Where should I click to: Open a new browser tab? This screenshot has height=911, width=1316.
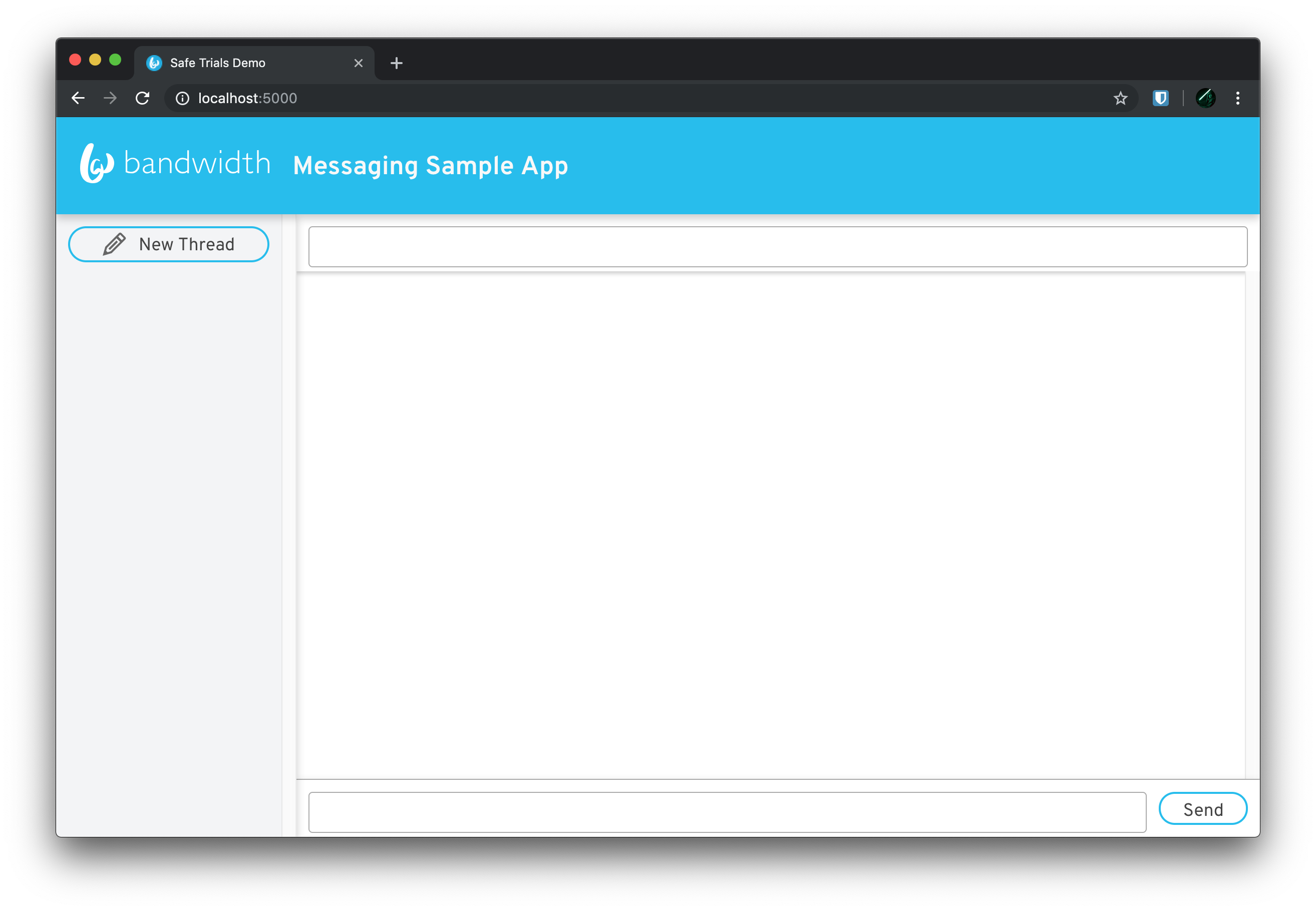click(396, 64)
